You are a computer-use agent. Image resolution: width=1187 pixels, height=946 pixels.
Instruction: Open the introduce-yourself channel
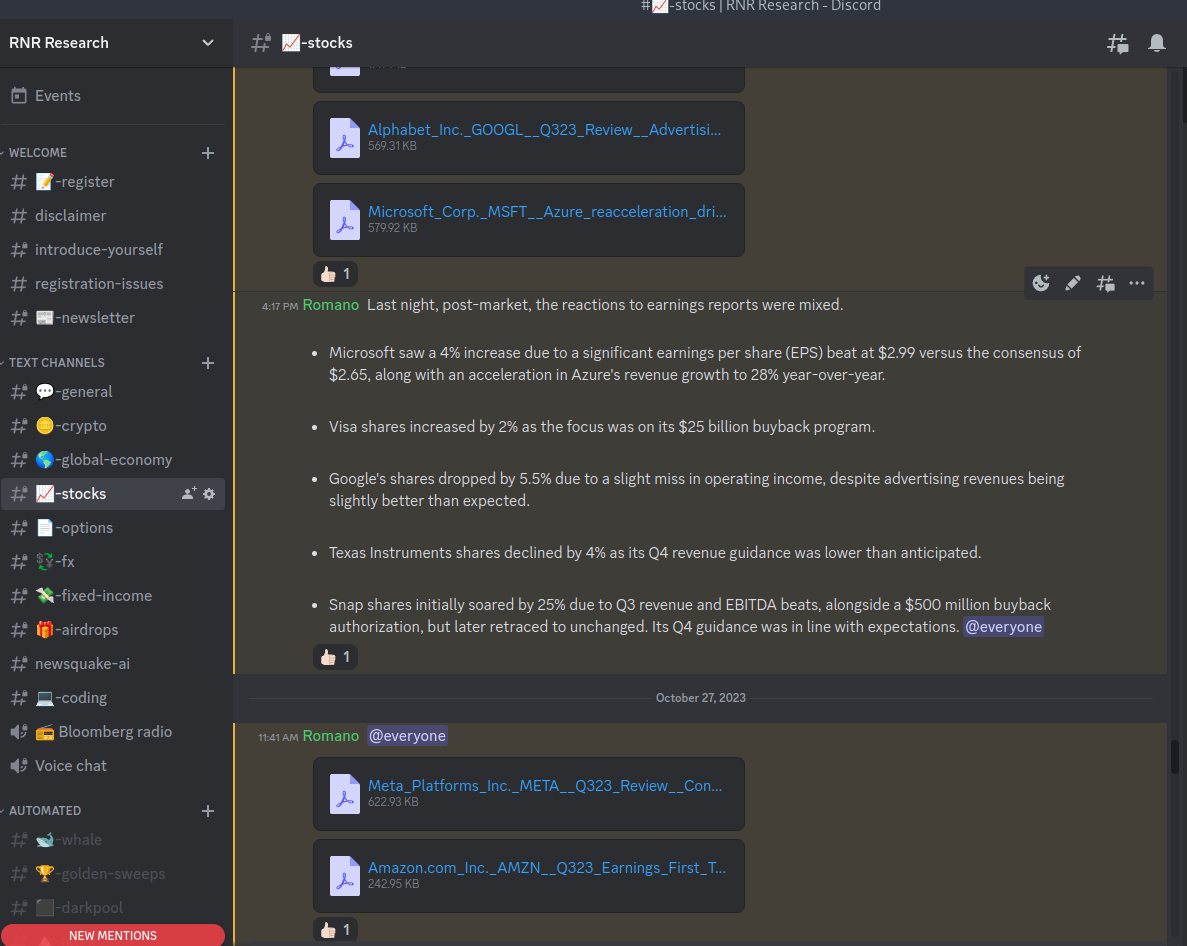pyautogui.click(x=113, y=250)
